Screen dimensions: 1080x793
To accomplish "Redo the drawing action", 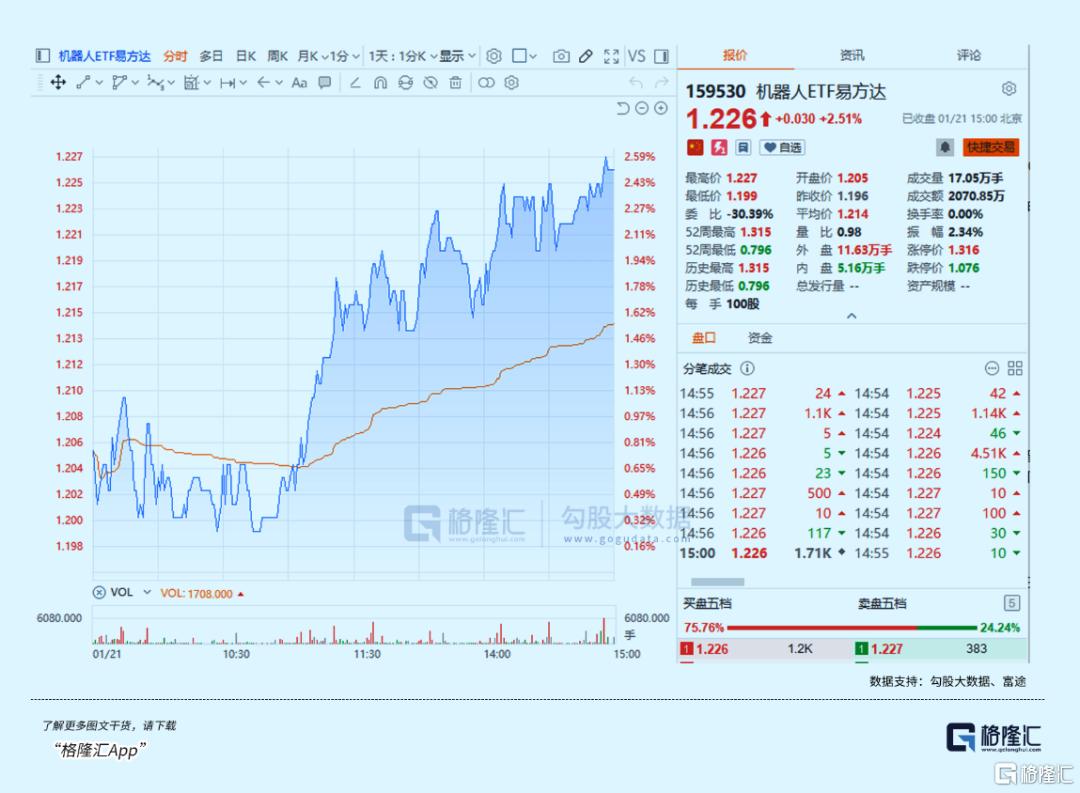I will pyautogui.click(x=661, y=83).
